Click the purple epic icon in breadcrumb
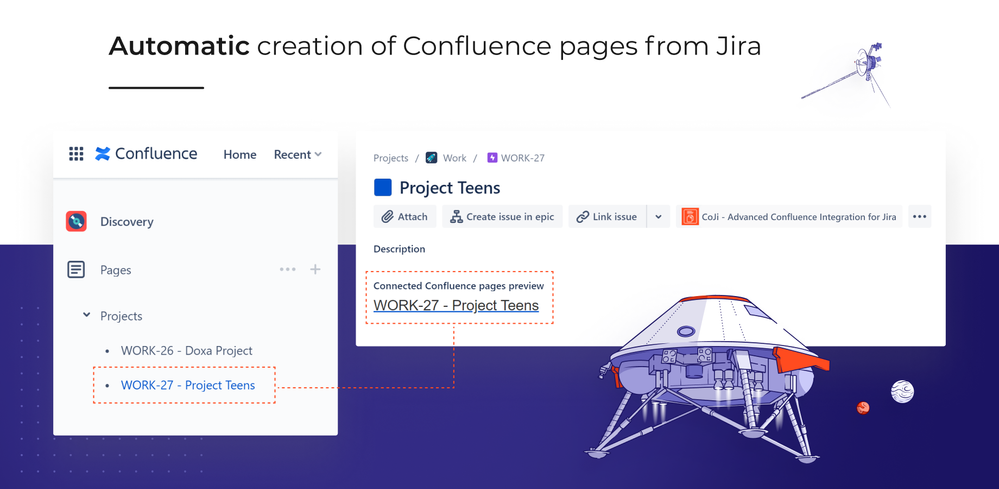The height and width of the screenshot is (489, 999). pos(492,158)
